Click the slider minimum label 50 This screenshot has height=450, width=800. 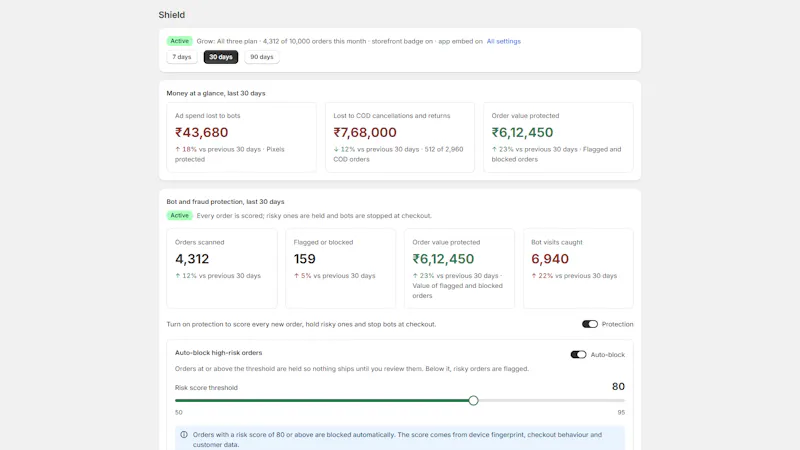pyautogui.click(x=179, y=412)
